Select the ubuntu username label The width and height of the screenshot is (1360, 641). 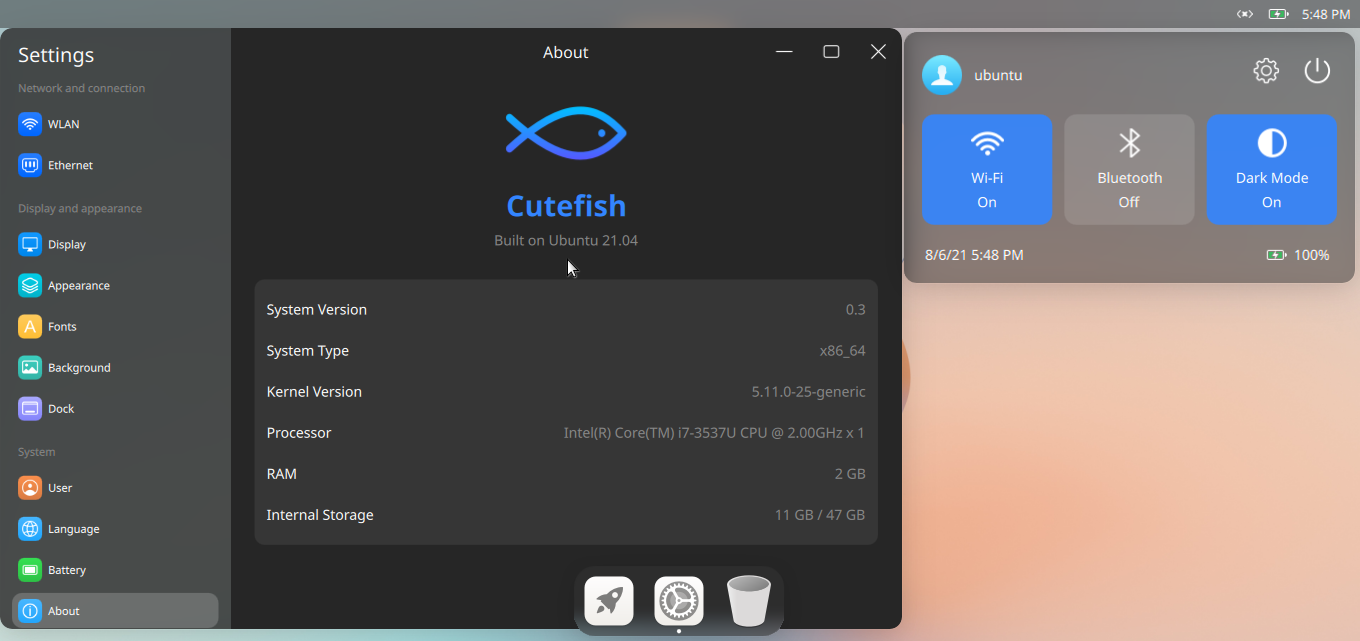tap(998, 75)
